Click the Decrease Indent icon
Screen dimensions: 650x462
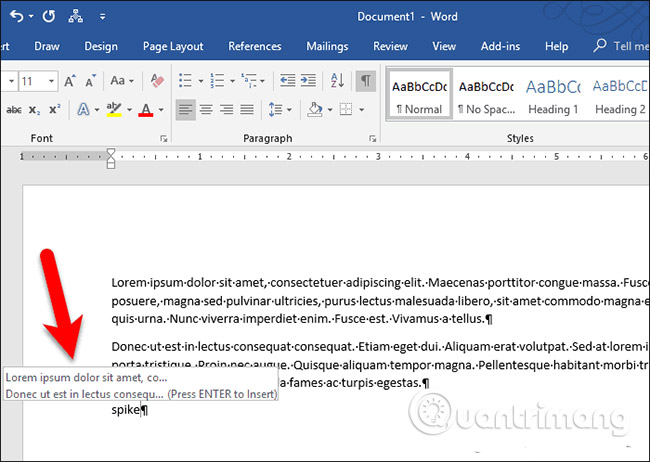(x=286, y=81)
